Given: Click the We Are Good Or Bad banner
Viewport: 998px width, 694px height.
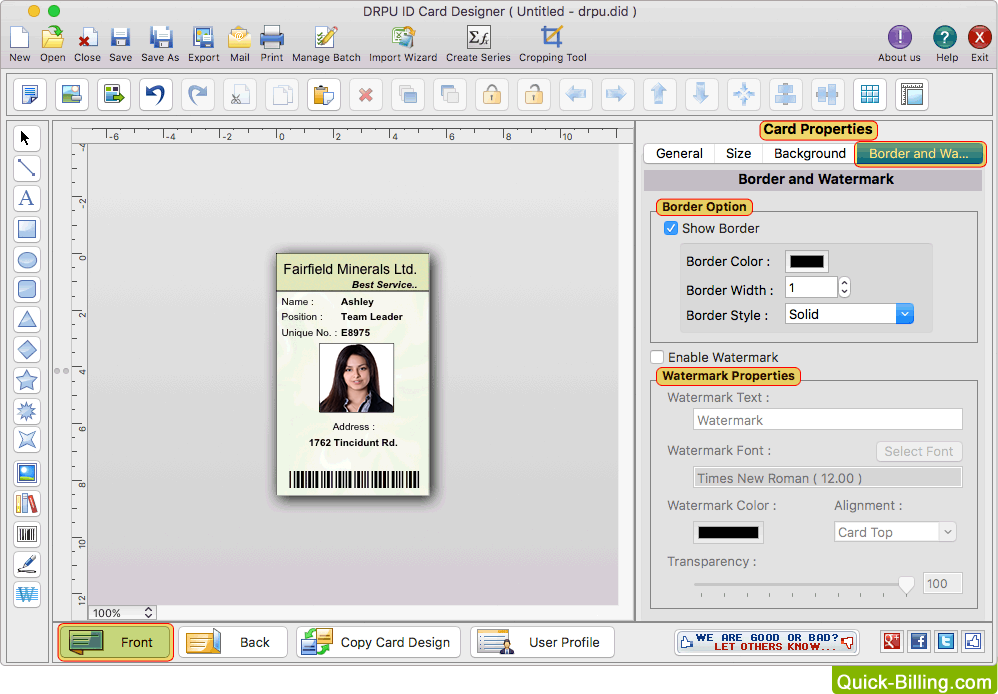Looking at the screenshot, I should pos(767,642).
